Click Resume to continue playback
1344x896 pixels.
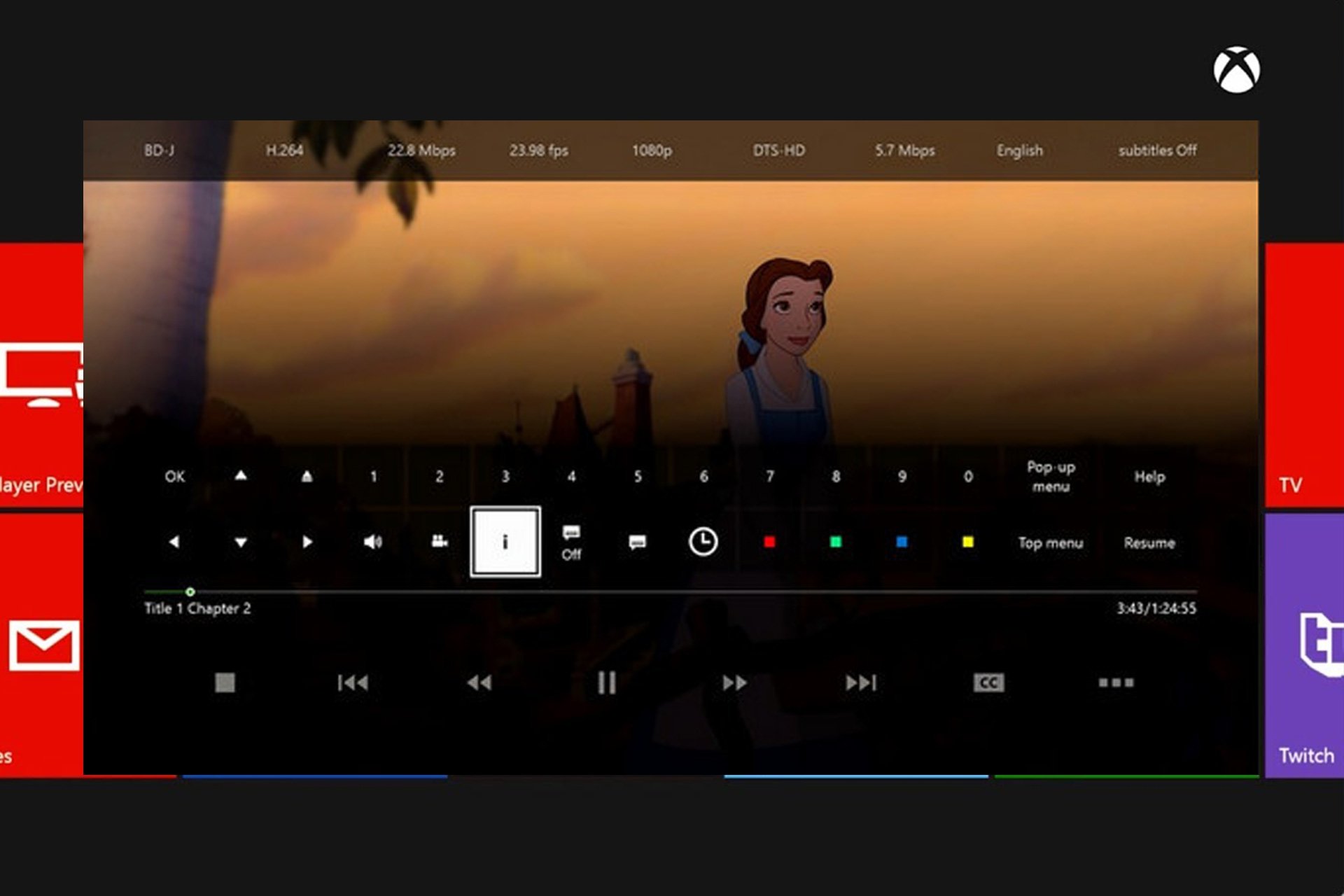pyautogui.click(x=1149, y=542)
